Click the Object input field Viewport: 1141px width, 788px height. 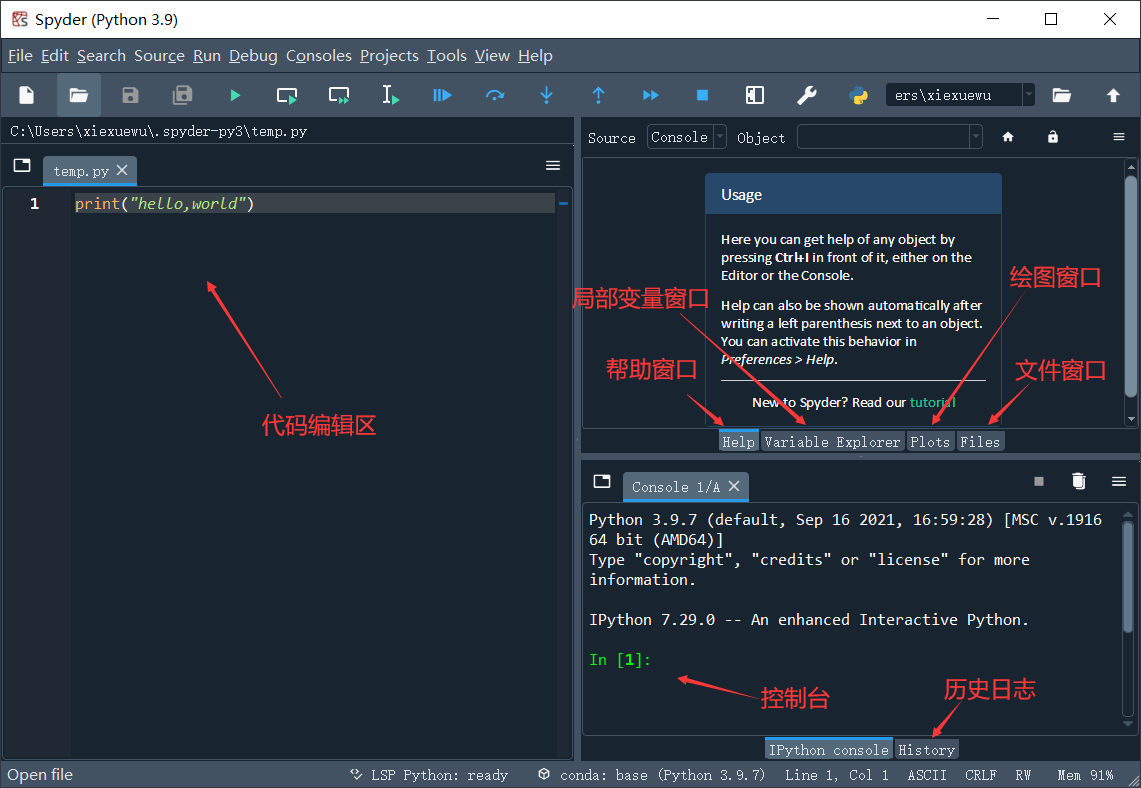coord(883,137)
